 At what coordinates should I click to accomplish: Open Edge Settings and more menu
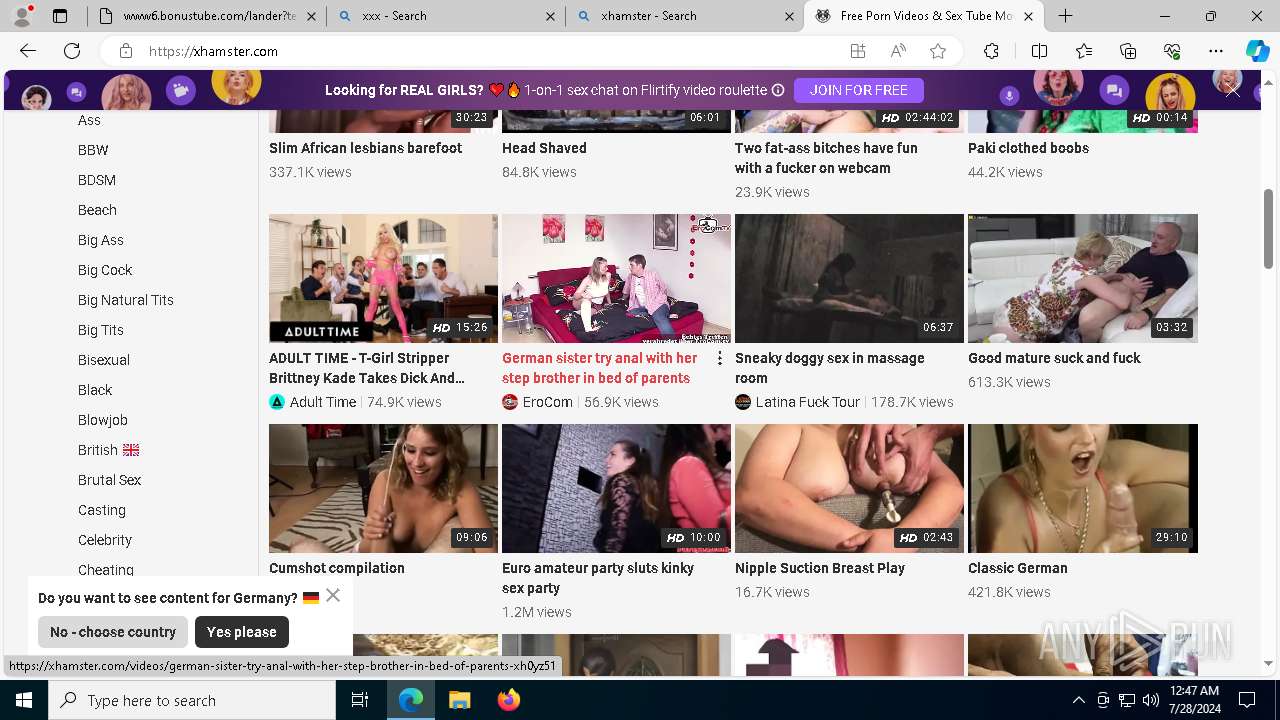pyautogui.click(x=1216, y=51)
